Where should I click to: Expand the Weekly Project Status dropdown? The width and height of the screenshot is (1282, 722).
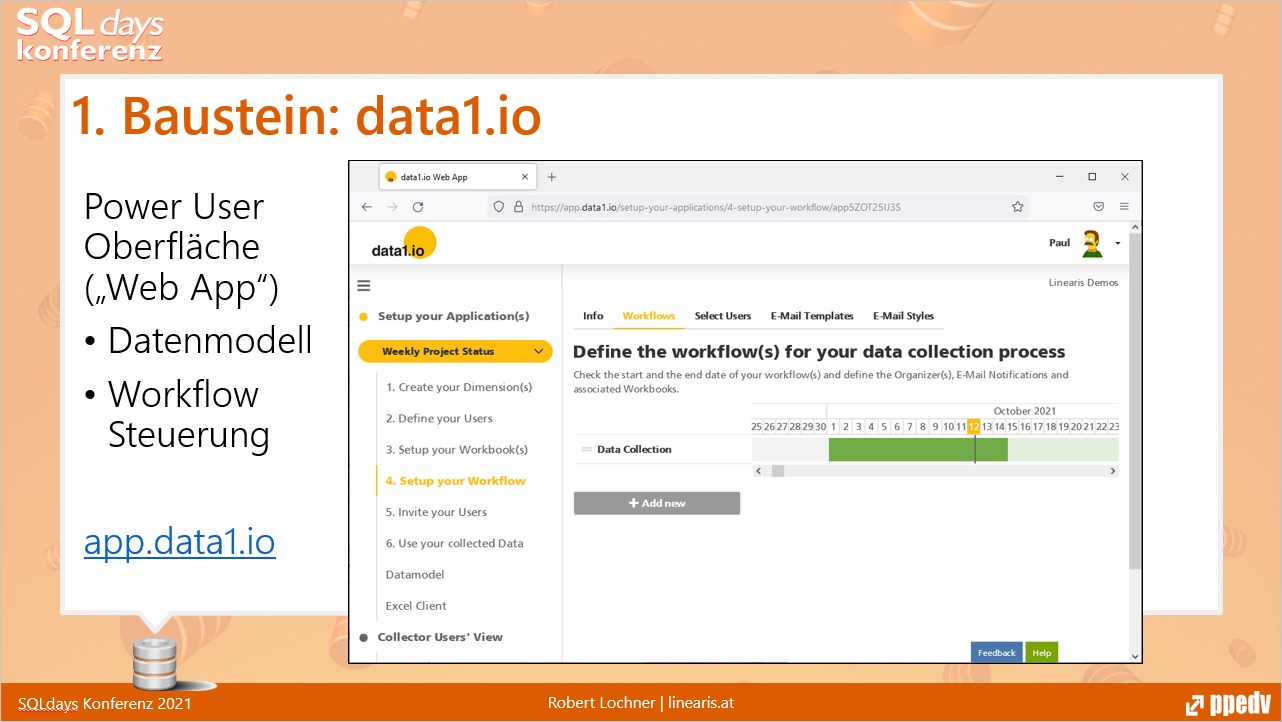coord(538,351)
